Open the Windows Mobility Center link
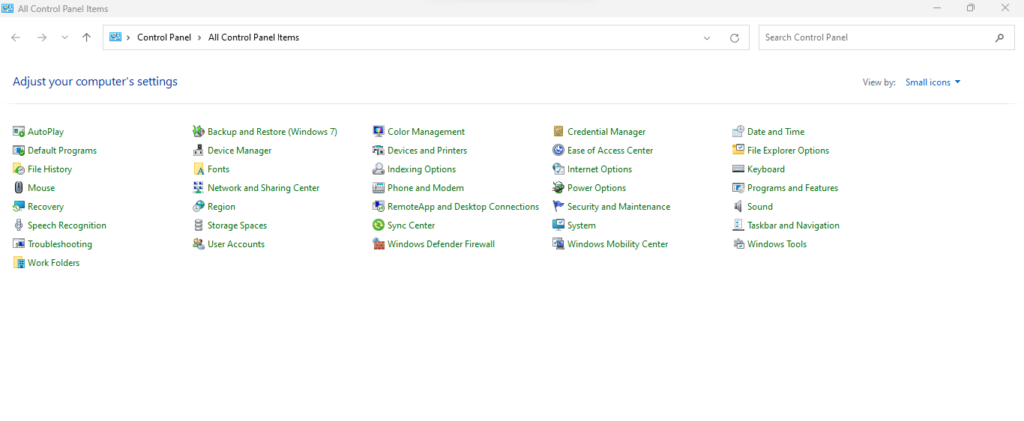The width and height of the screenshot is (1024, 421). 618,244
